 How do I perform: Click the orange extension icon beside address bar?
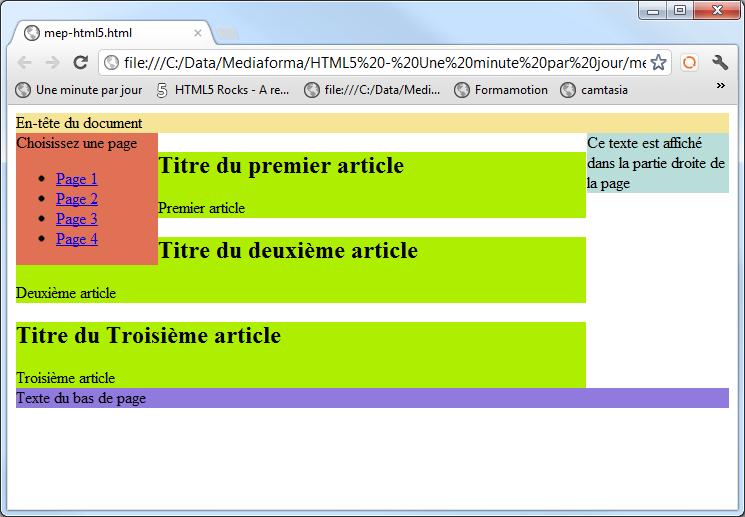click(689, 62)
